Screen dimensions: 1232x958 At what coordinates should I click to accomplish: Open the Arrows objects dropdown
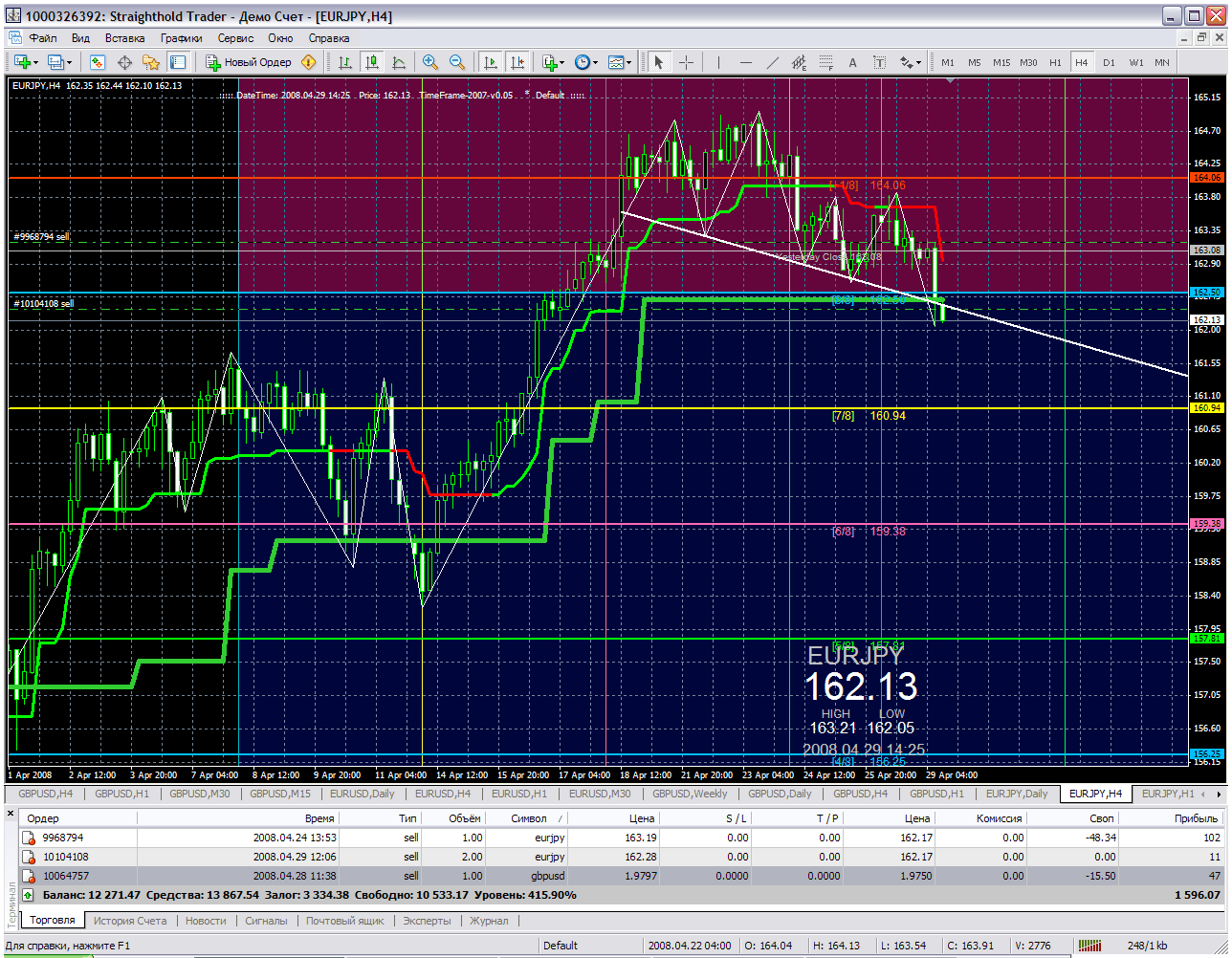[910, 62]
